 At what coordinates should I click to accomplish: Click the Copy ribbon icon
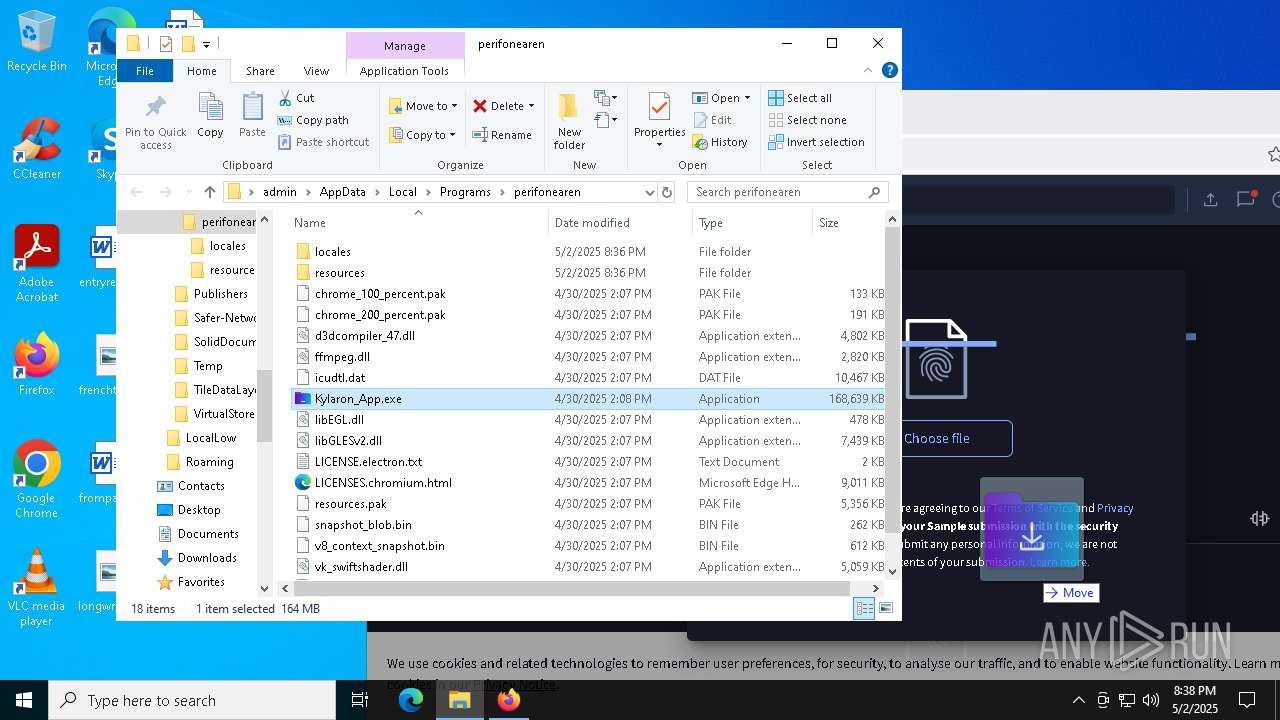[x=210, y=116]
